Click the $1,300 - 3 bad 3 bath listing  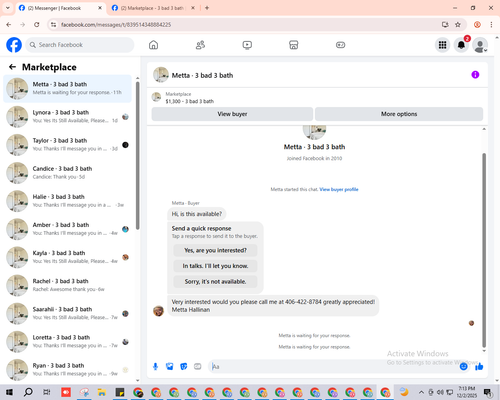pyautogui.click(x=190, y=101)
